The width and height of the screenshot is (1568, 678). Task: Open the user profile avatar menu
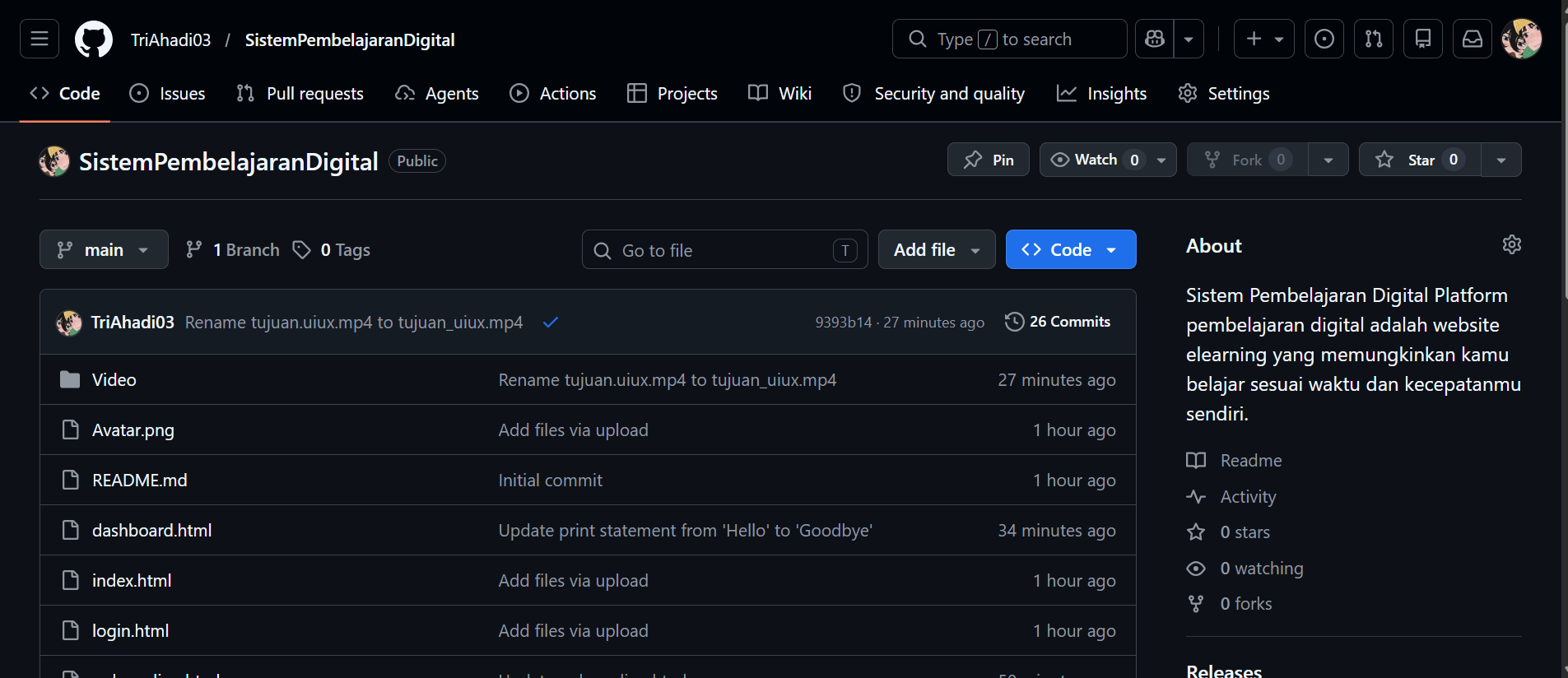click(x=1522, y=39)
